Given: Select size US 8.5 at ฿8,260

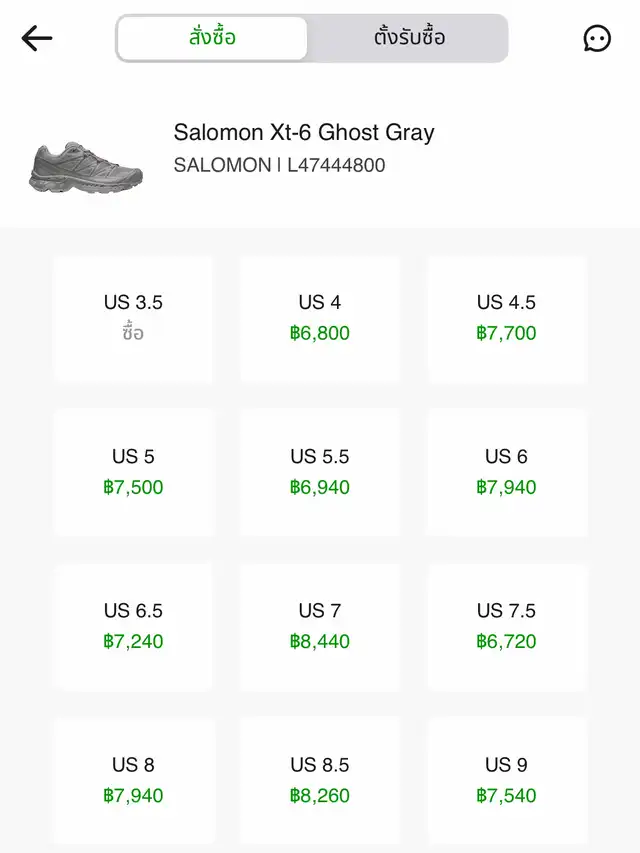Looking at the screenshot, I should pos(320,780).
